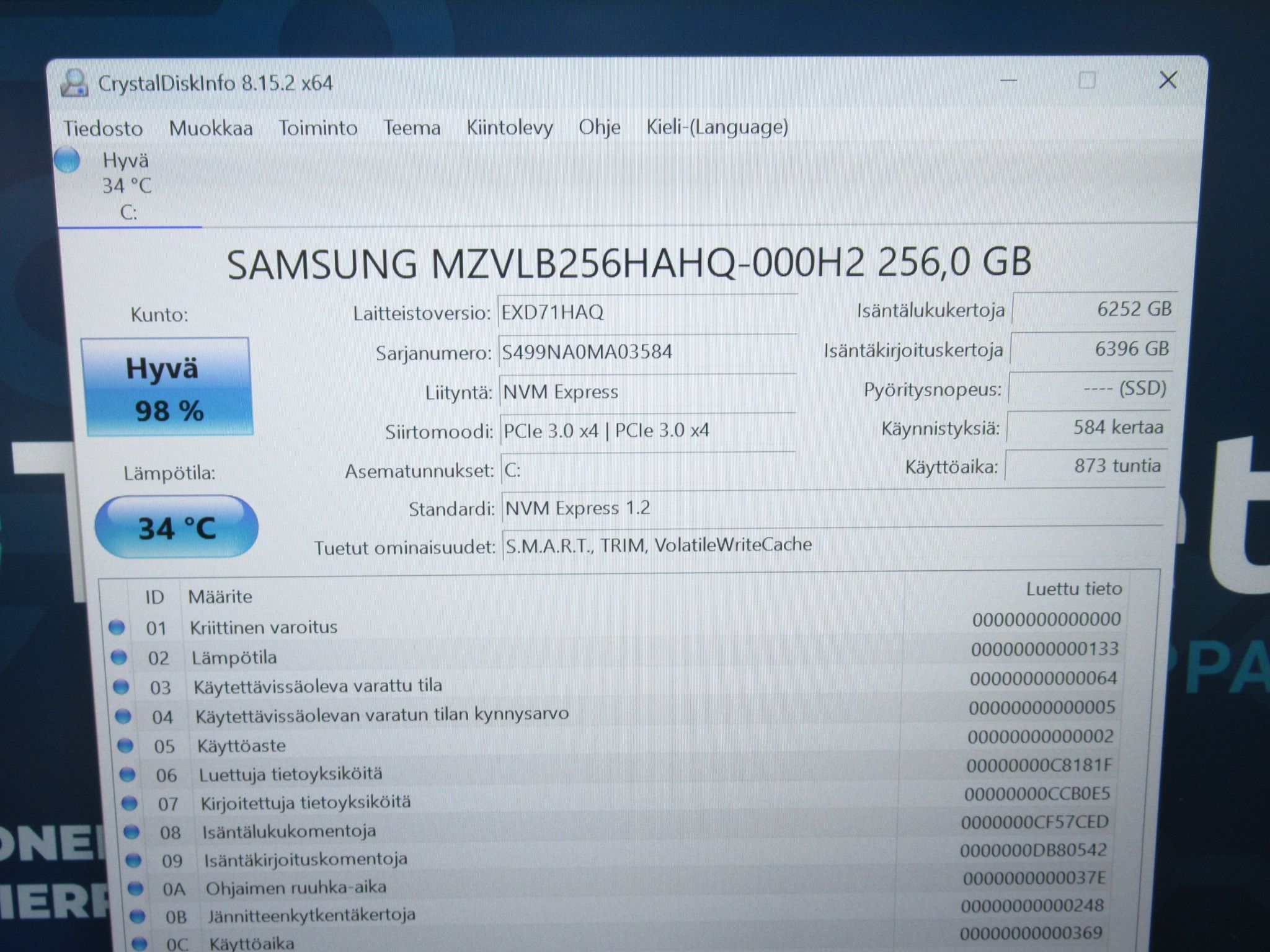Viewport: 1270px width, 952px height.
Task: Open the Kiintolevy menu
Action: [x=510, y=128]
